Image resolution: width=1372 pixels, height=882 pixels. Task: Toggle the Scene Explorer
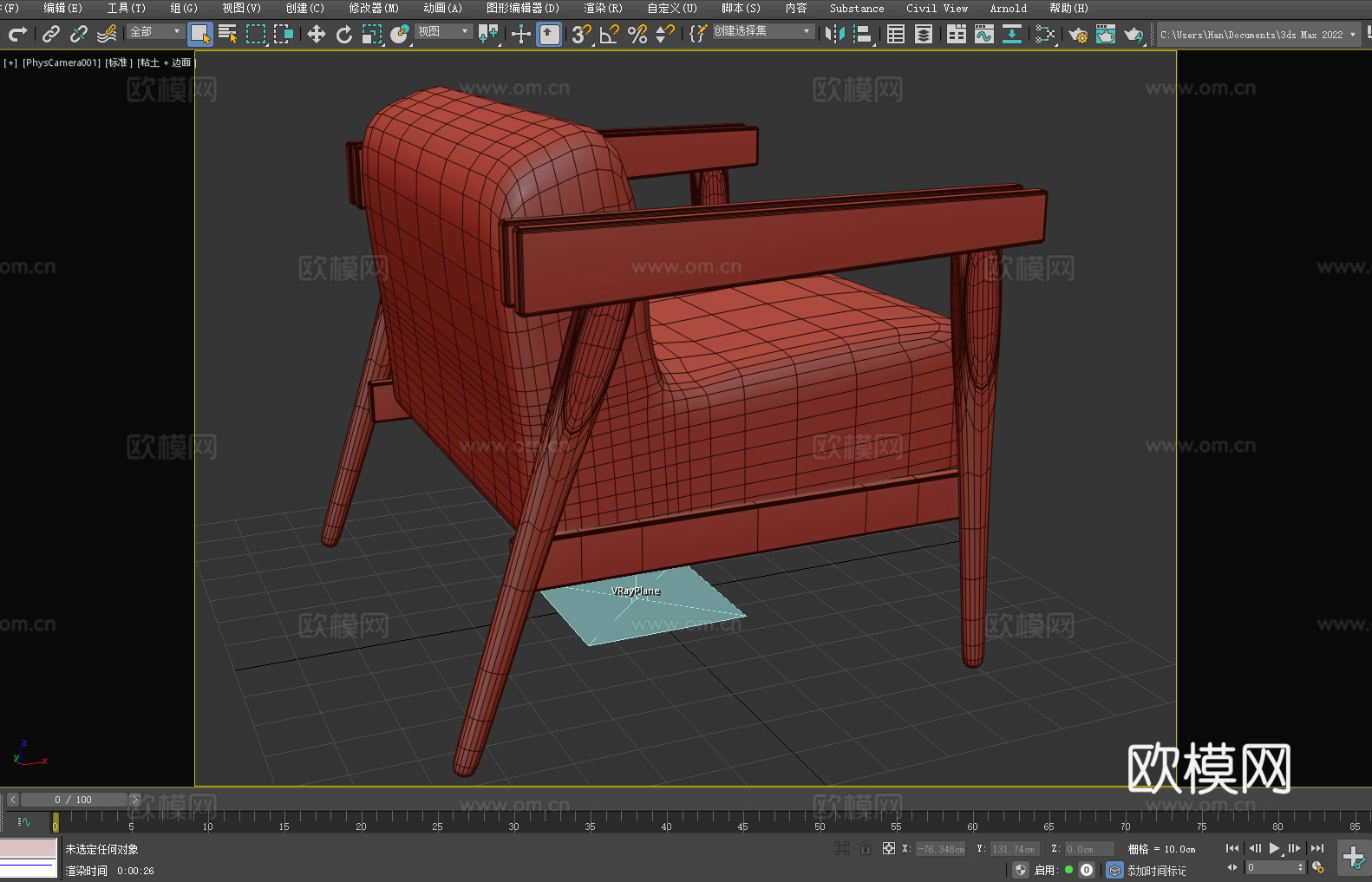click(896, 34)
